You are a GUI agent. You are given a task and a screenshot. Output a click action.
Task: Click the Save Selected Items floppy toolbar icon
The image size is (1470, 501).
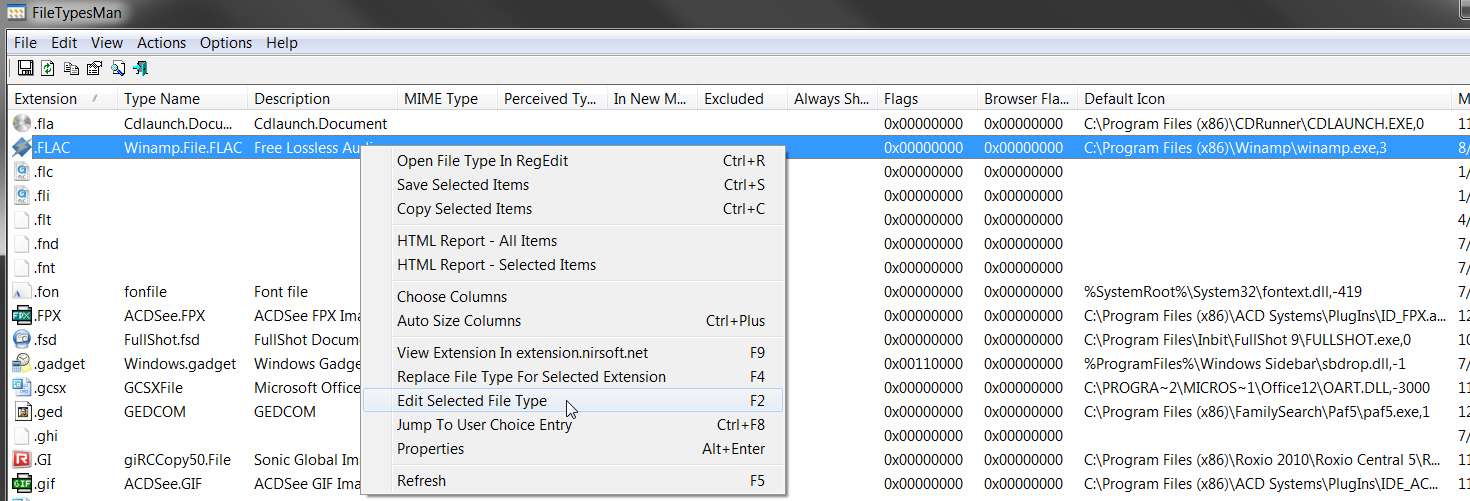click(x=24, y=69)
